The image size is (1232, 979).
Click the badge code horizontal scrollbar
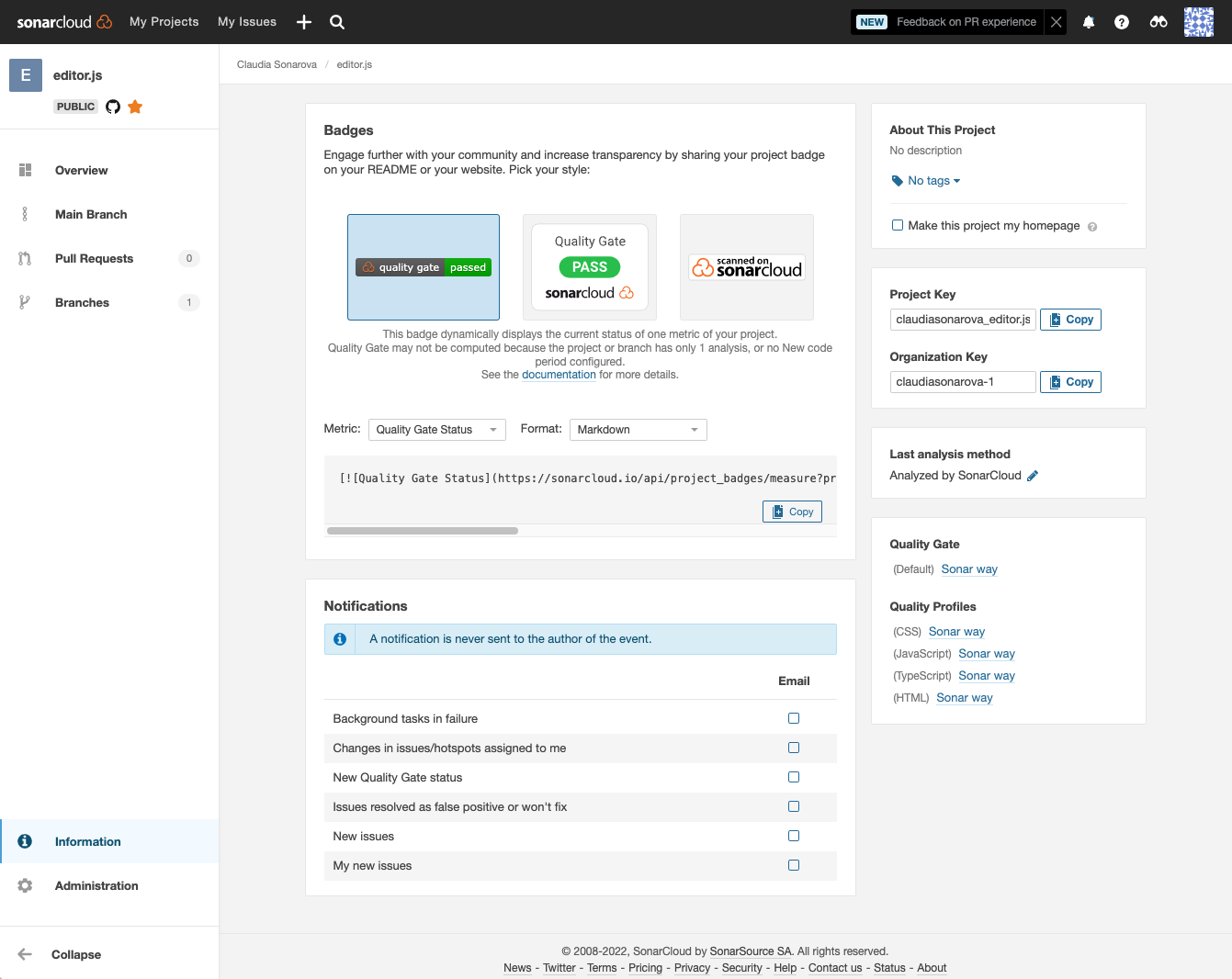423,531
